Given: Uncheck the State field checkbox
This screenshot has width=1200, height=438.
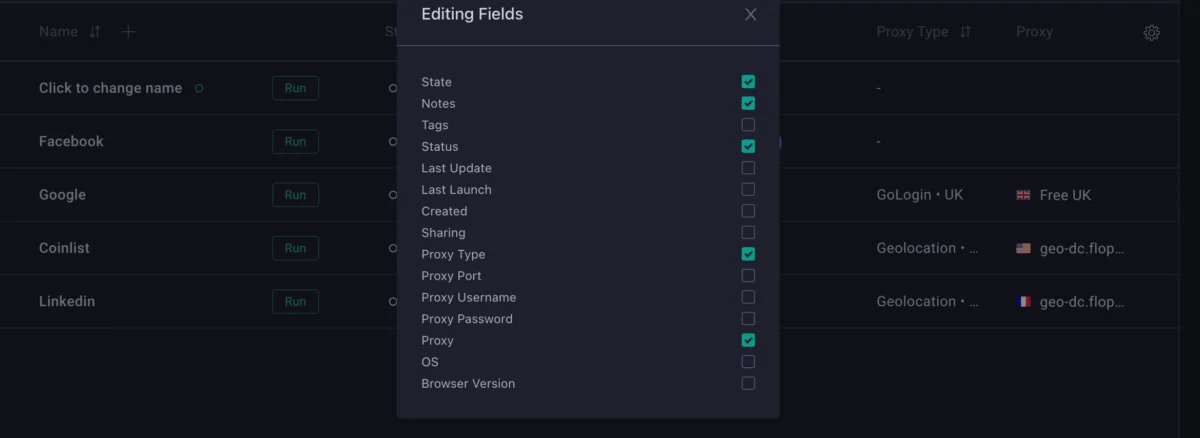Looking at the screenshot, I should [748, 82].
